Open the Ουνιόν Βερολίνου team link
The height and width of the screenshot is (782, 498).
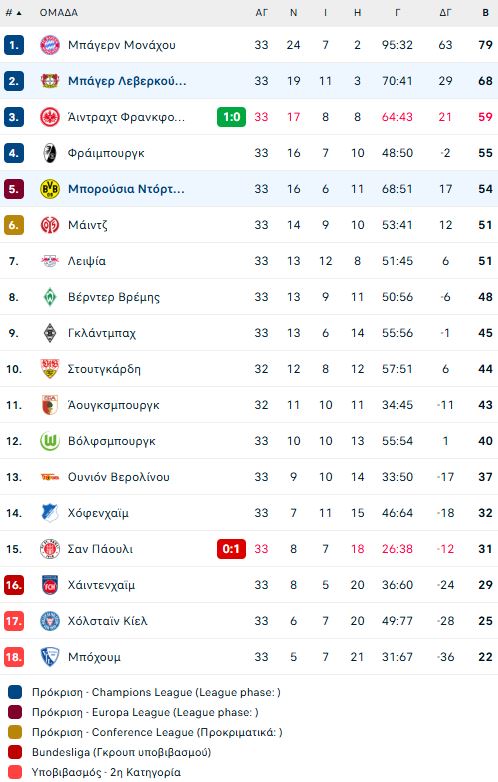pos(119,477)
